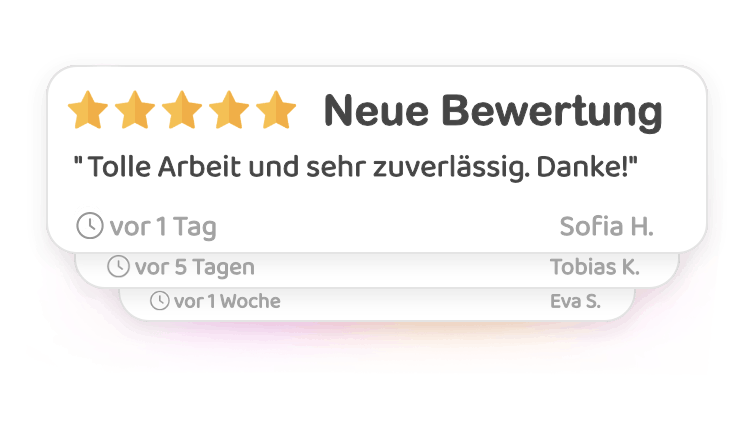Viewport: 753px width, 424px height.
Task: Click the clock icon beside vor 5 Tagen
Action: tap(118, 267)
